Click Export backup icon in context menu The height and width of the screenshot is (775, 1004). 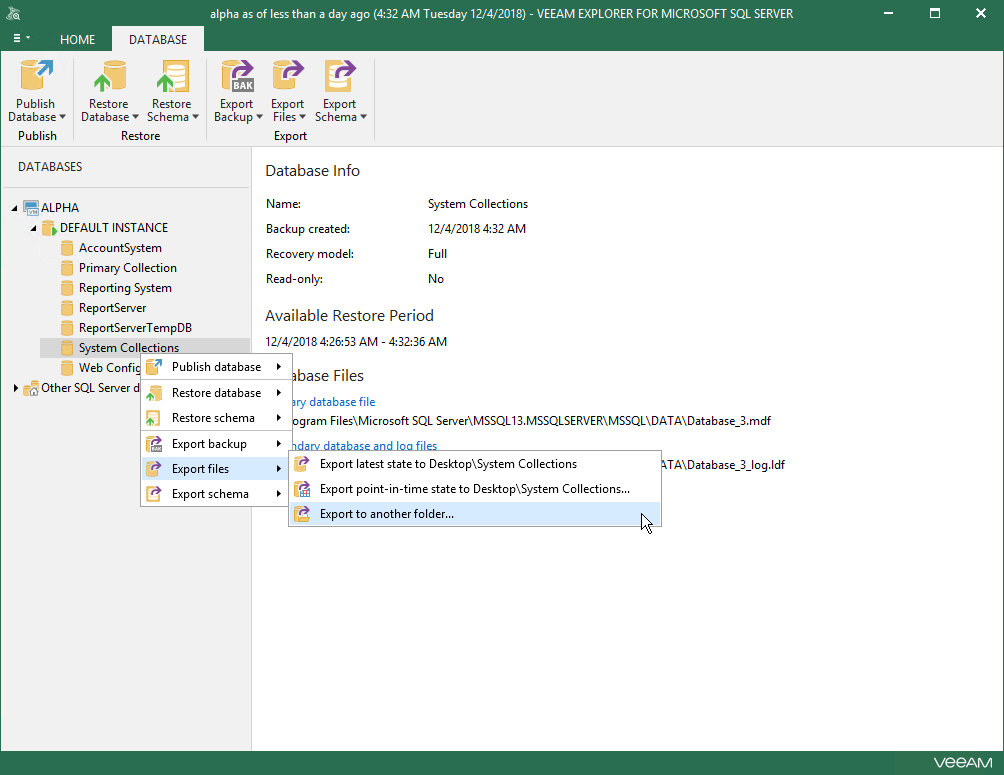click(154, 444)
